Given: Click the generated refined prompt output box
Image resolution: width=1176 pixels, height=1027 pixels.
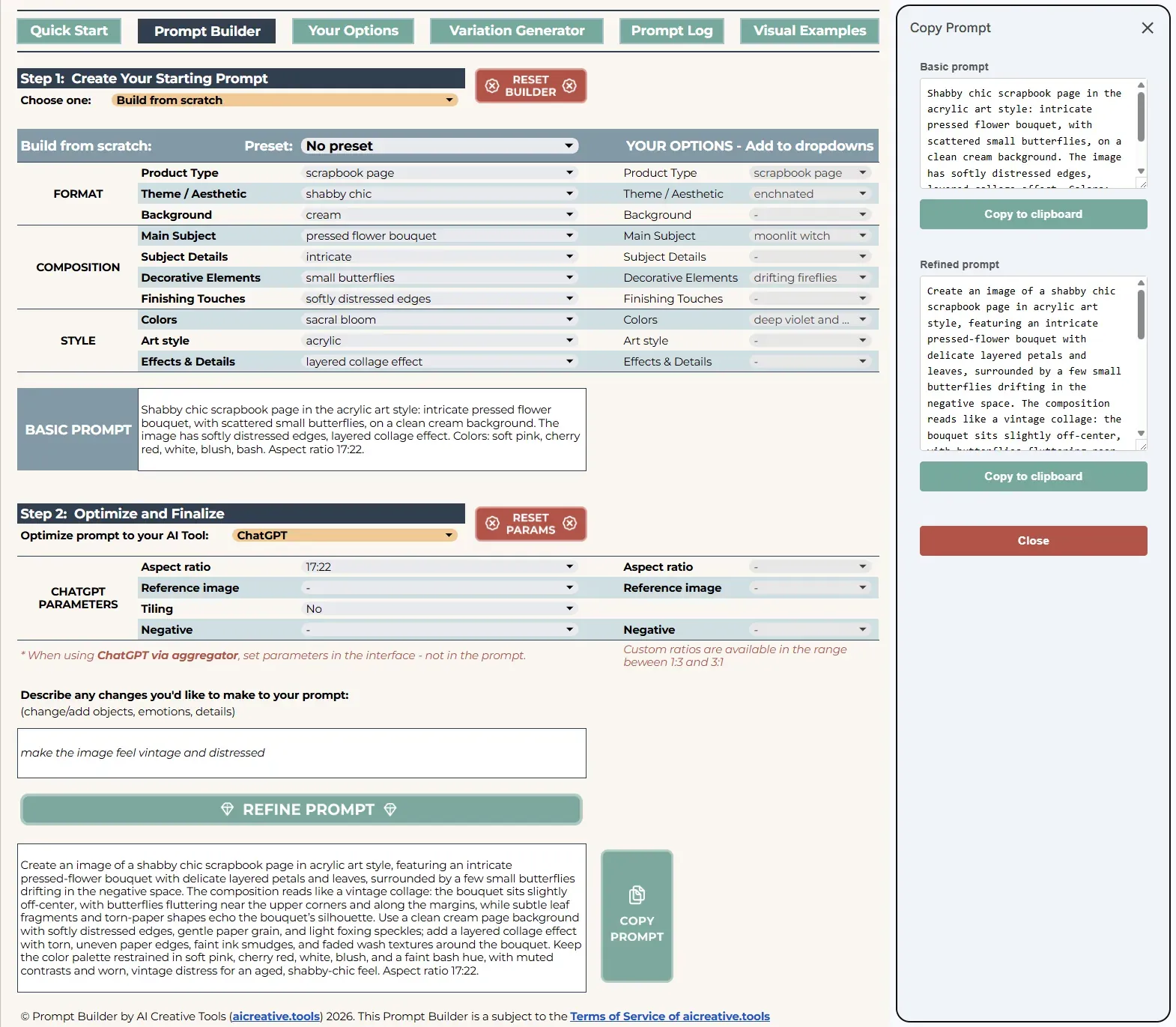Looking at the screenshot, I should click(x=301, y=918).
